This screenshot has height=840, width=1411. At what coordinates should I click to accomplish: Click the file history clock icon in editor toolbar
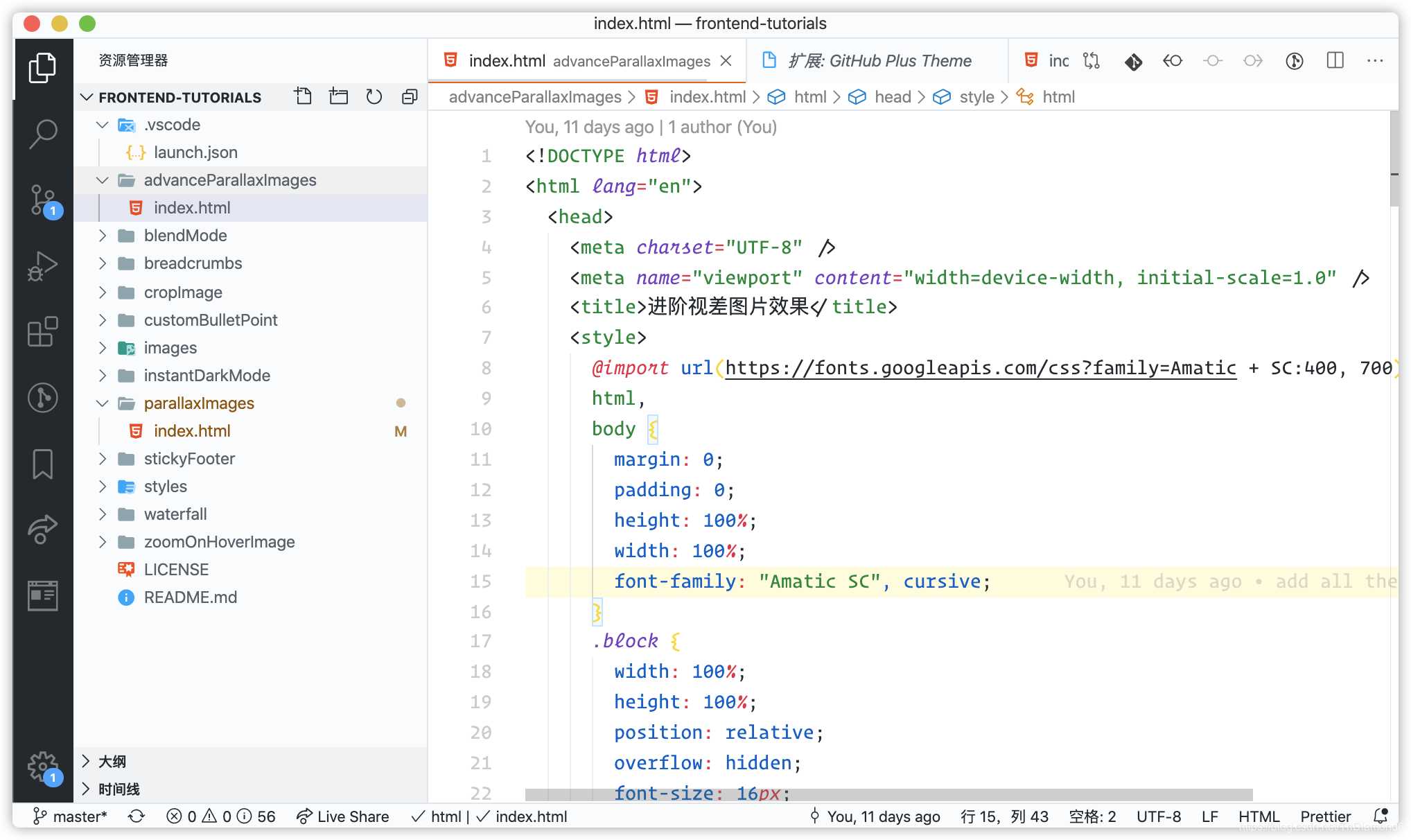click(x=1295, y=61)
